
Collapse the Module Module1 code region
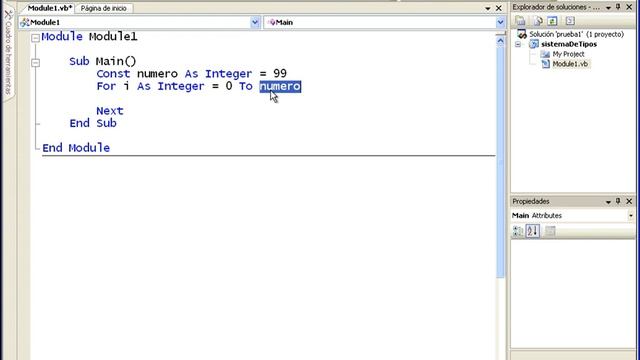(36, 38)
